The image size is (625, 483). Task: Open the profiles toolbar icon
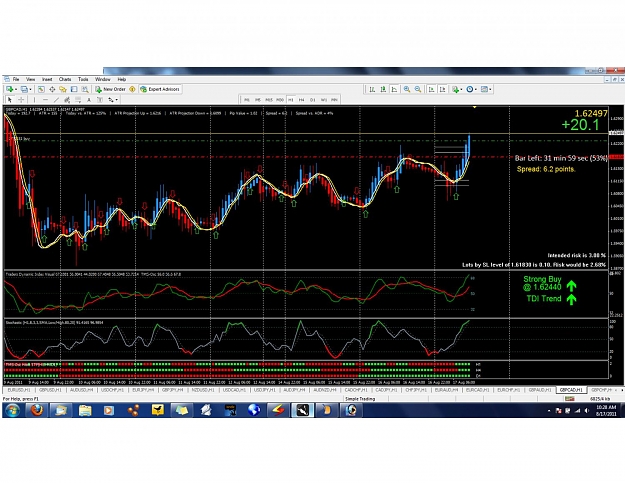tap(24, 89)
